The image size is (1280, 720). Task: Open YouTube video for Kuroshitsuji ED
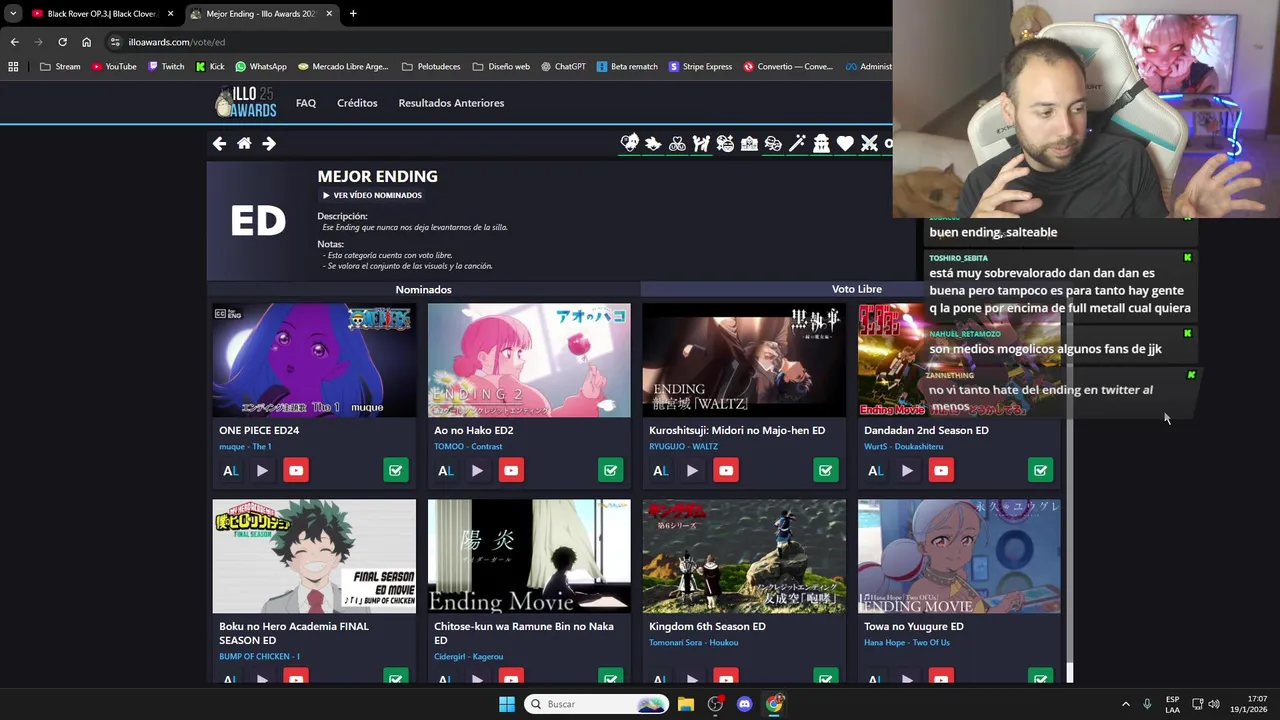[726, 470]
